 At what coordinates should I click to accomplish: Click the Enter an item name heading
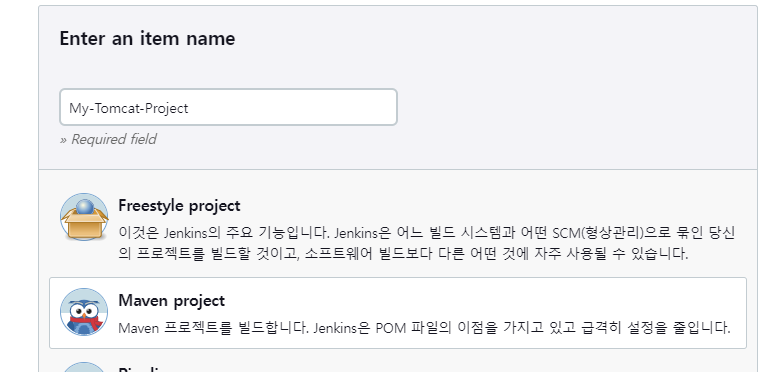(147, 39)
